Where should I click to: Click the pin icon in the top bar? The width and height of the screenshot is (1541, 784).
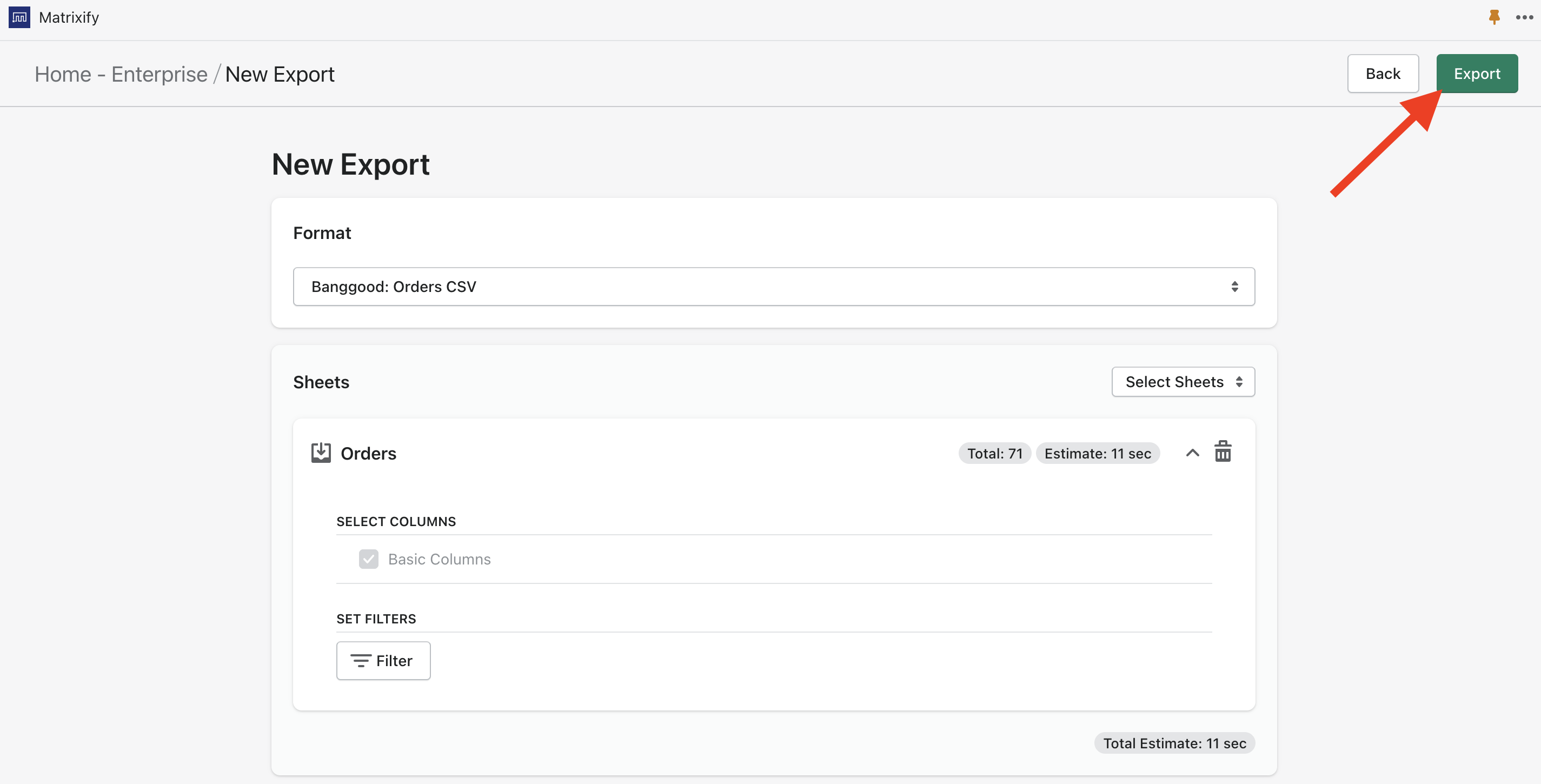[x=1494, y=17]
